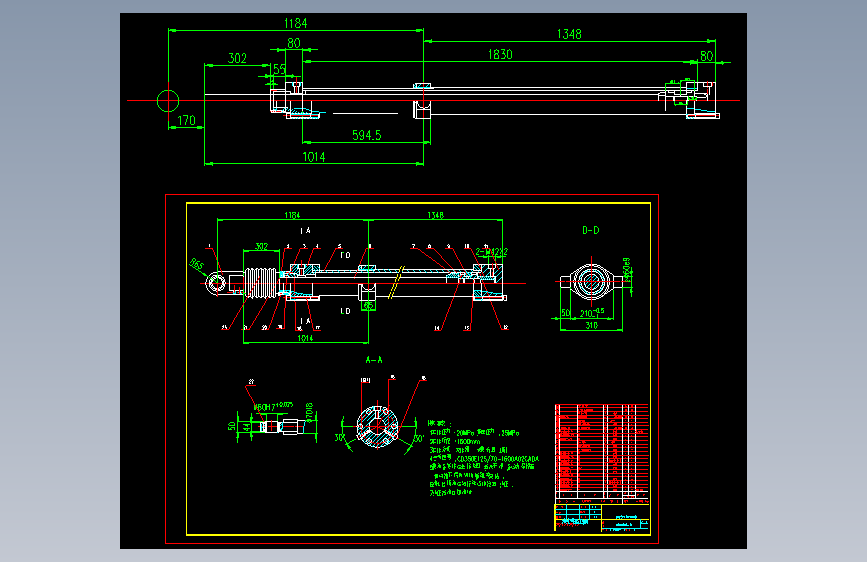The image size is (867, 562).
Task: Select the ribbed bellows on the assembly drawing
Action: [x=260, y=283]
